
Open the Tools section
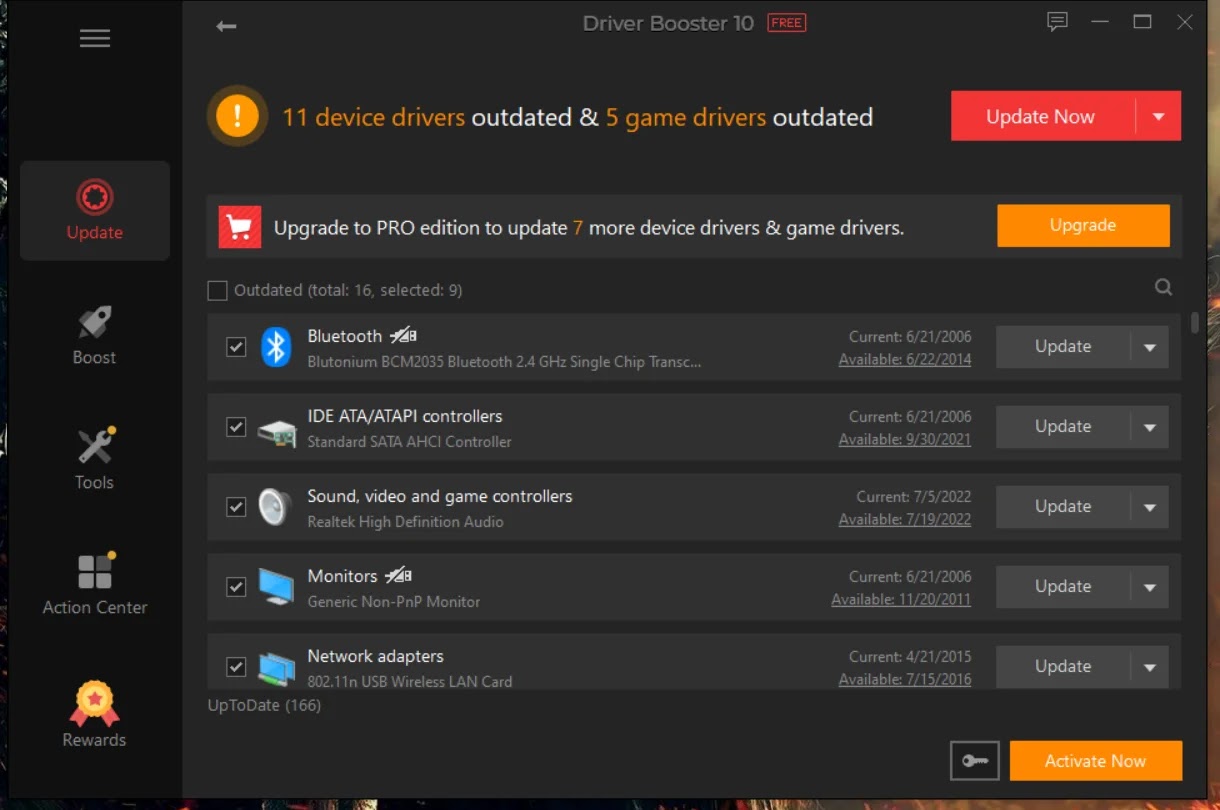(x=95, y=460)
